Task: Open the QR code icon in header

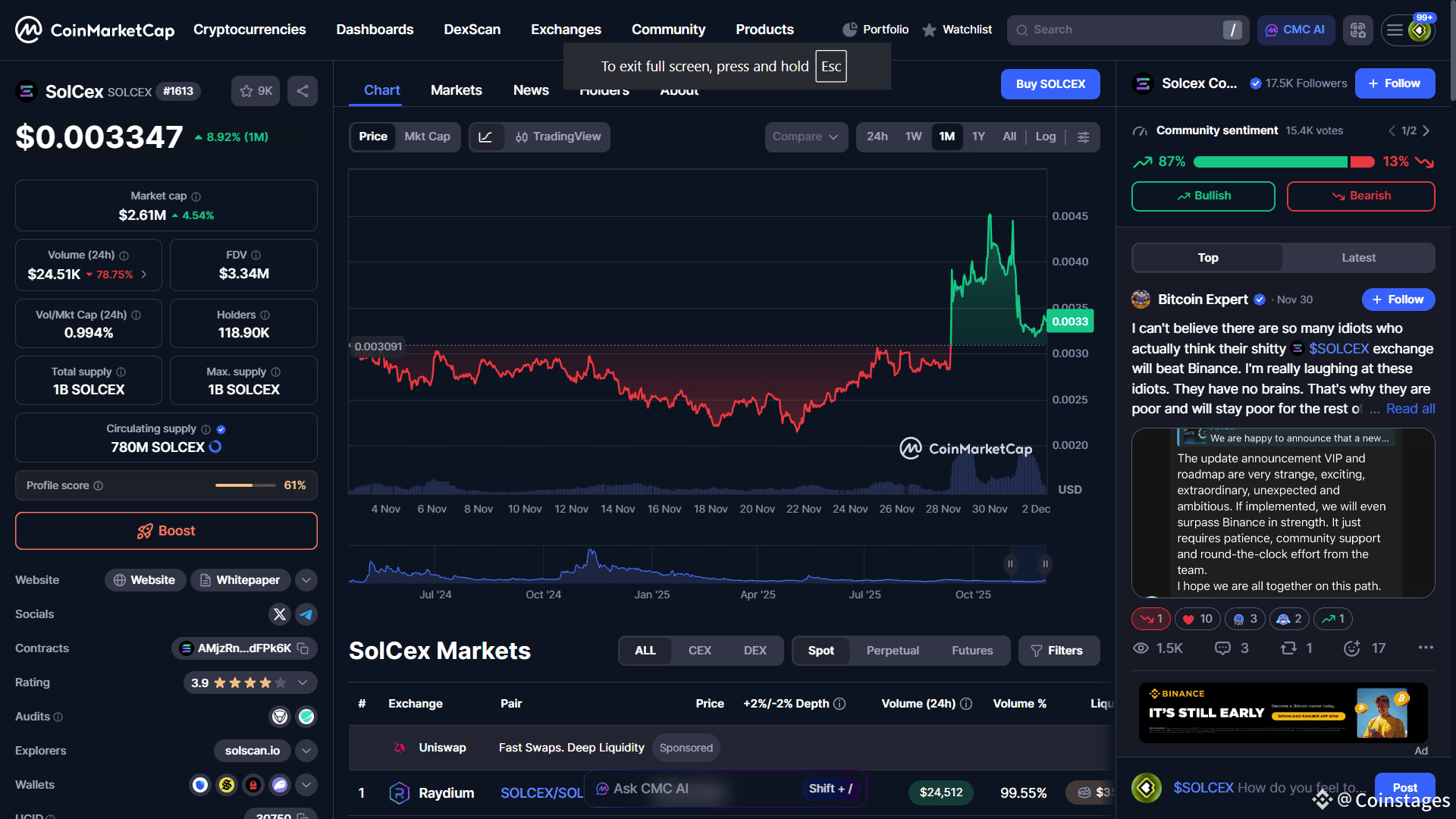Action: click(x=1357, y=30)
